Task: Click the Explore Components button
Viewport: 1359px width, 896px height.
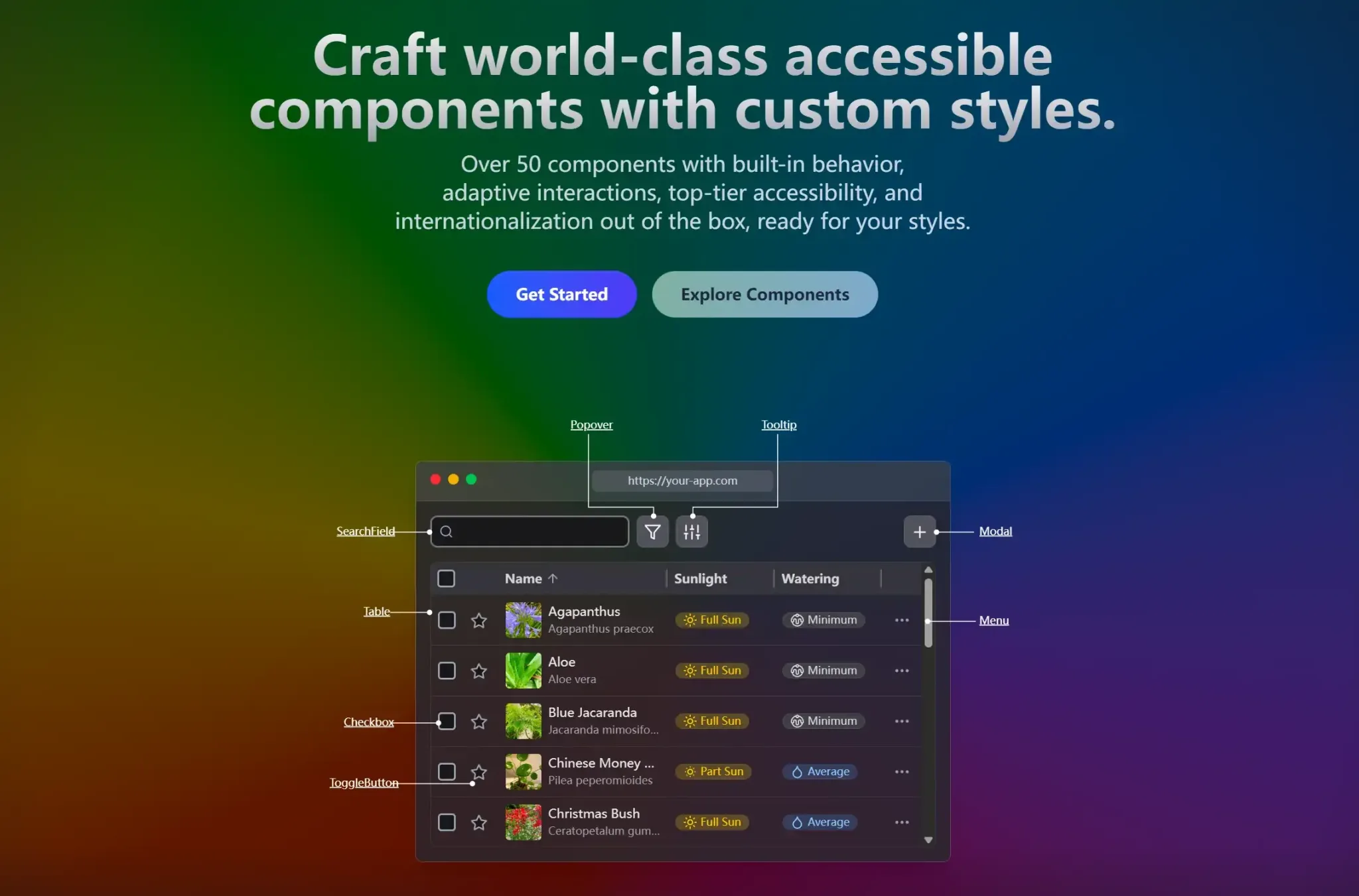Action: pos(764,294)
